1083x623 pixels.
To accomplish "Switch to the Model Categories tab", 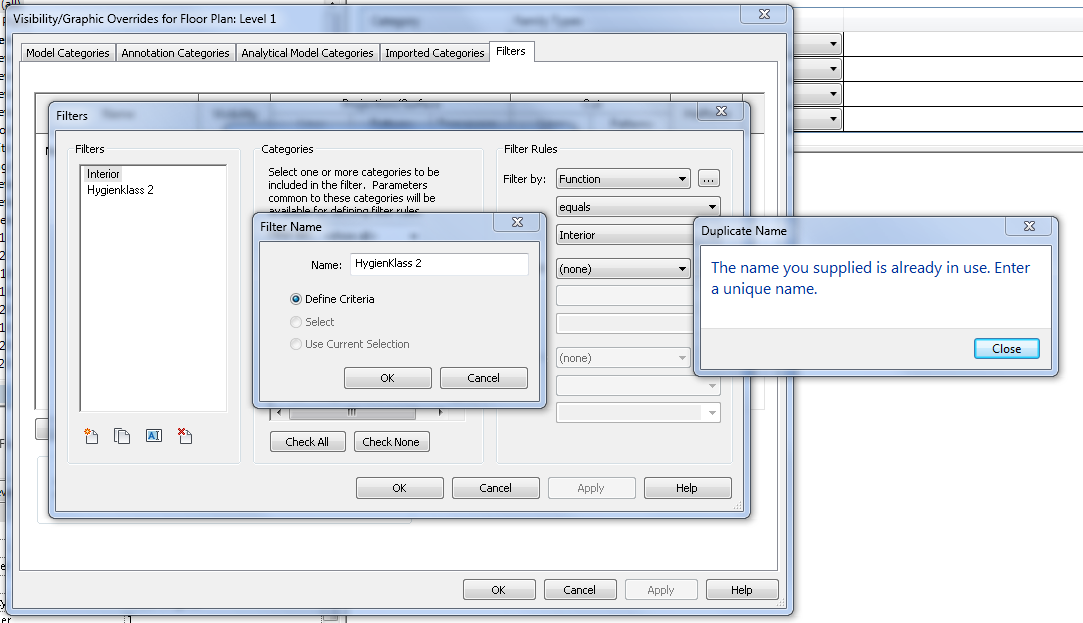I will 68,53.
